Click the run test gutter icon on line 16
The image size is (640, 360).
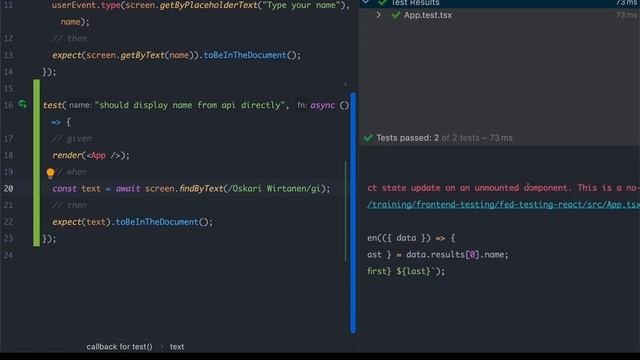pos(23,104)
